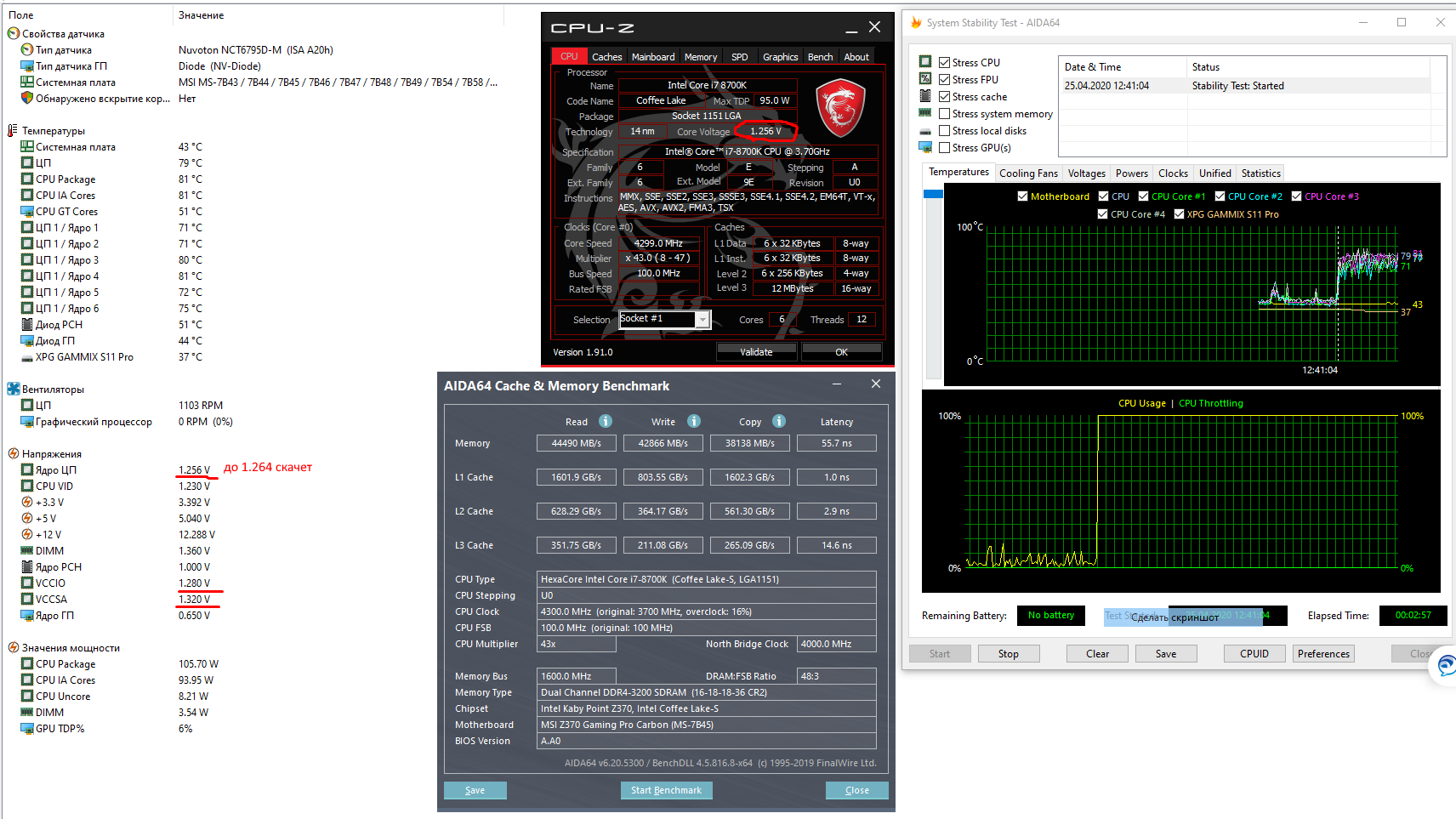Select the motherboard icon on the MSI MS-7B43 row
1456x819 pixels.
coord(27,82)
